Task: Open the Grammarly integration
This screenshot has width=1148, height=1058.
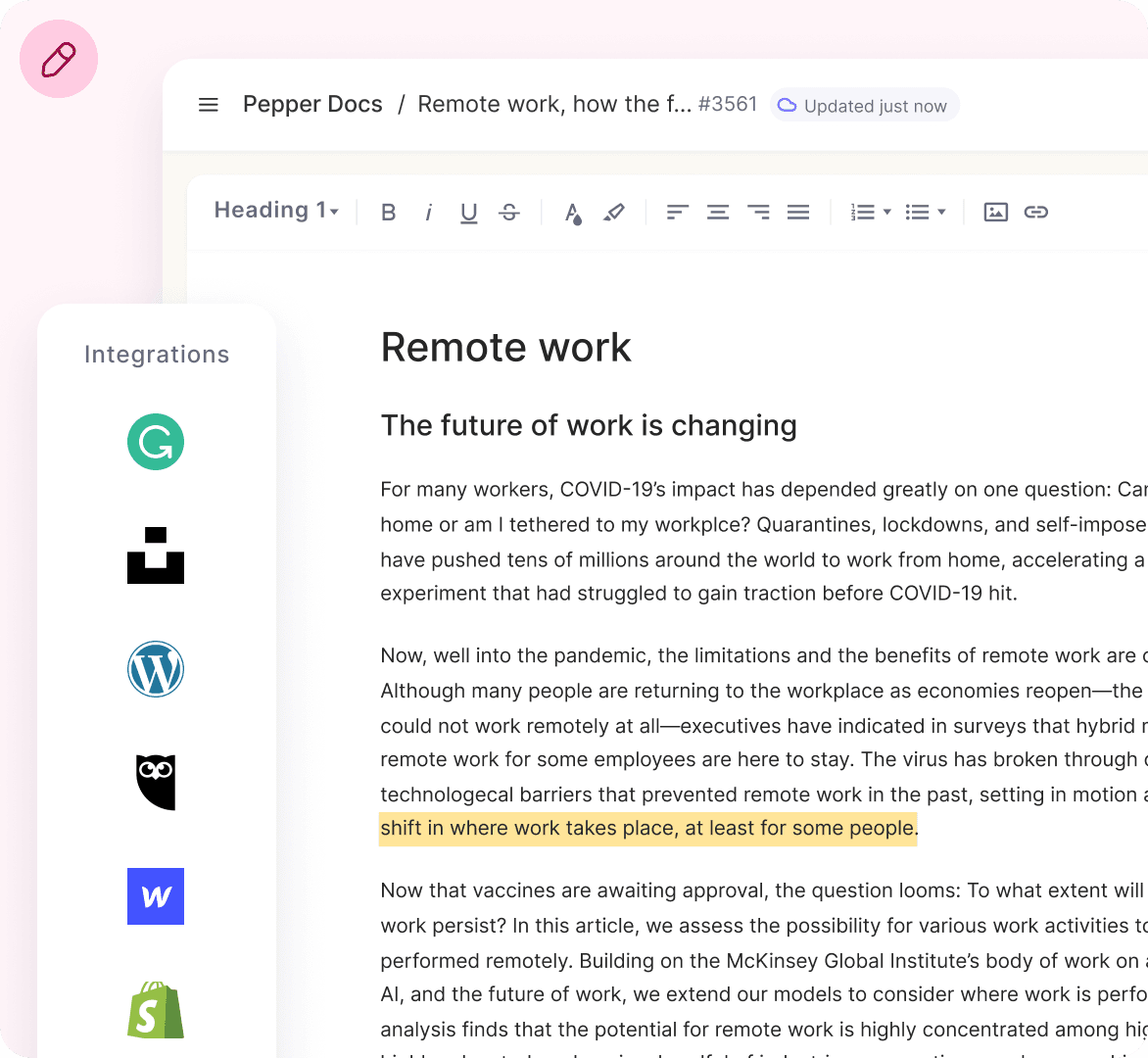Action: point(156,442)
